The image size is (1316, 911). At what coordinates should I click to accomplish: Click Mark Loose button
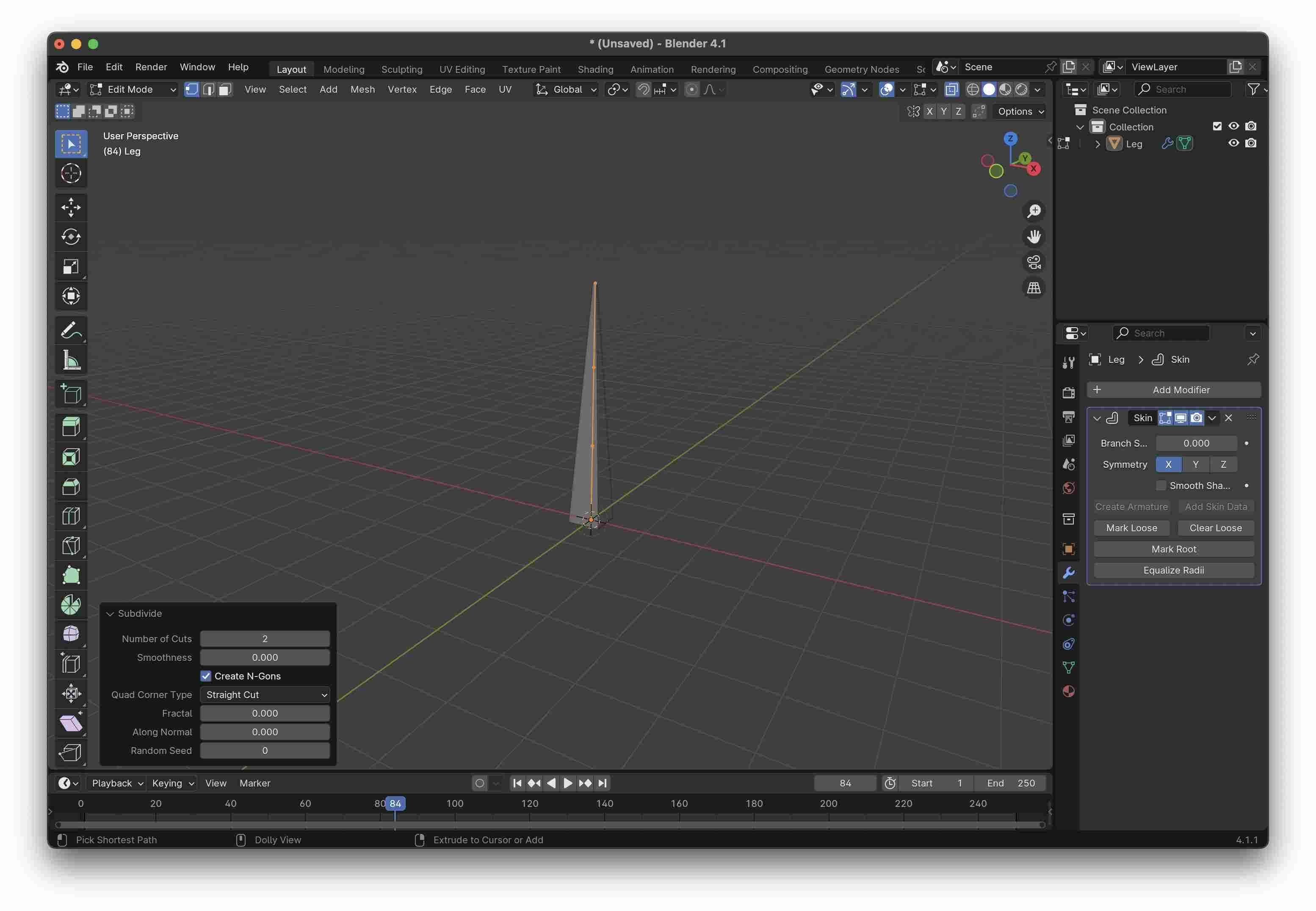[1131, 528]
